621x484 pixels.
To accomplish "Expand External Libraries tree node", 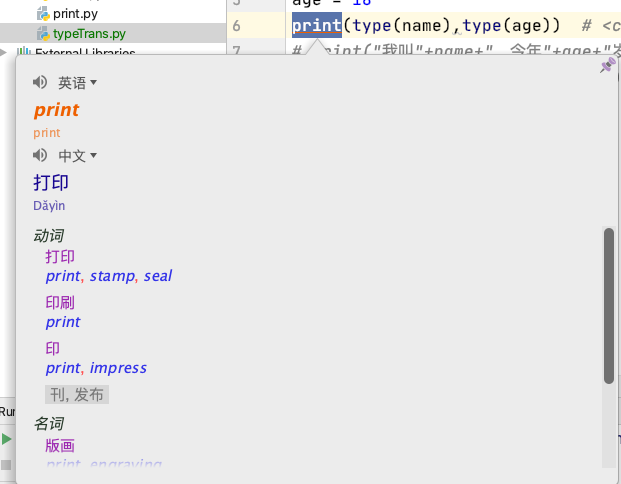I will click(x=4, y=52).
